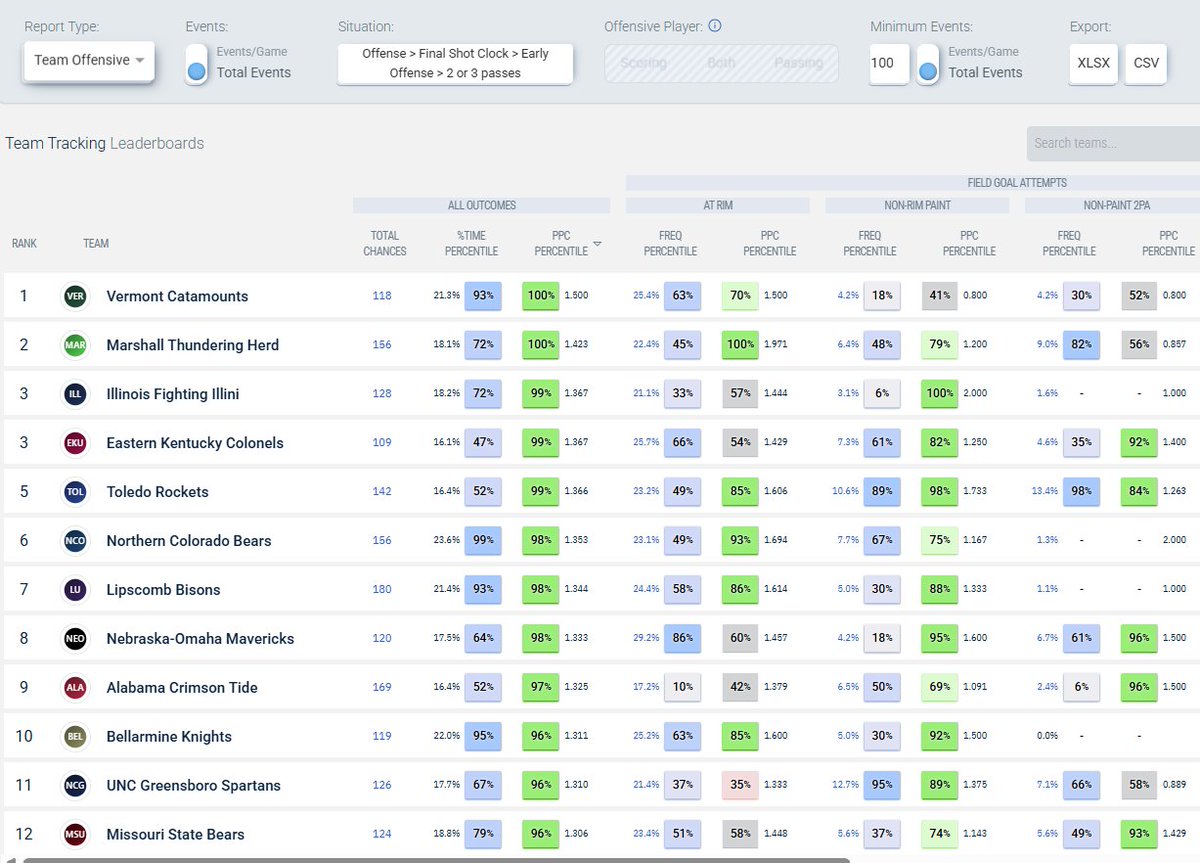This screenshot has height=863, width=1200.
Task: Click Bellarmine Knights team name
Action: tap(169, 736)
